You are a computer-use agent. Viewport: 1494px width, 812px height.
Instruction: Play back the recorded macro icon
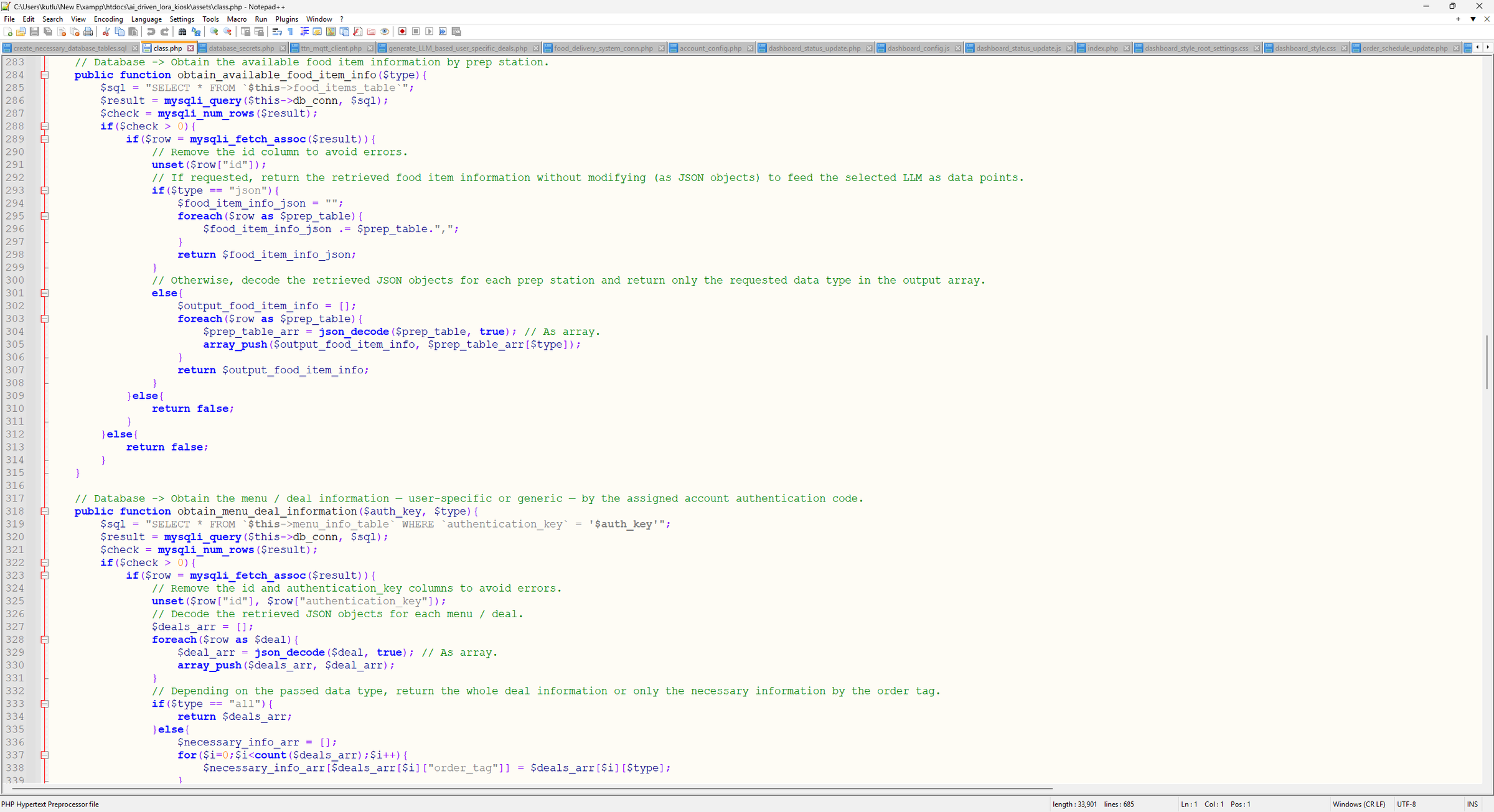tap(430, 32)
